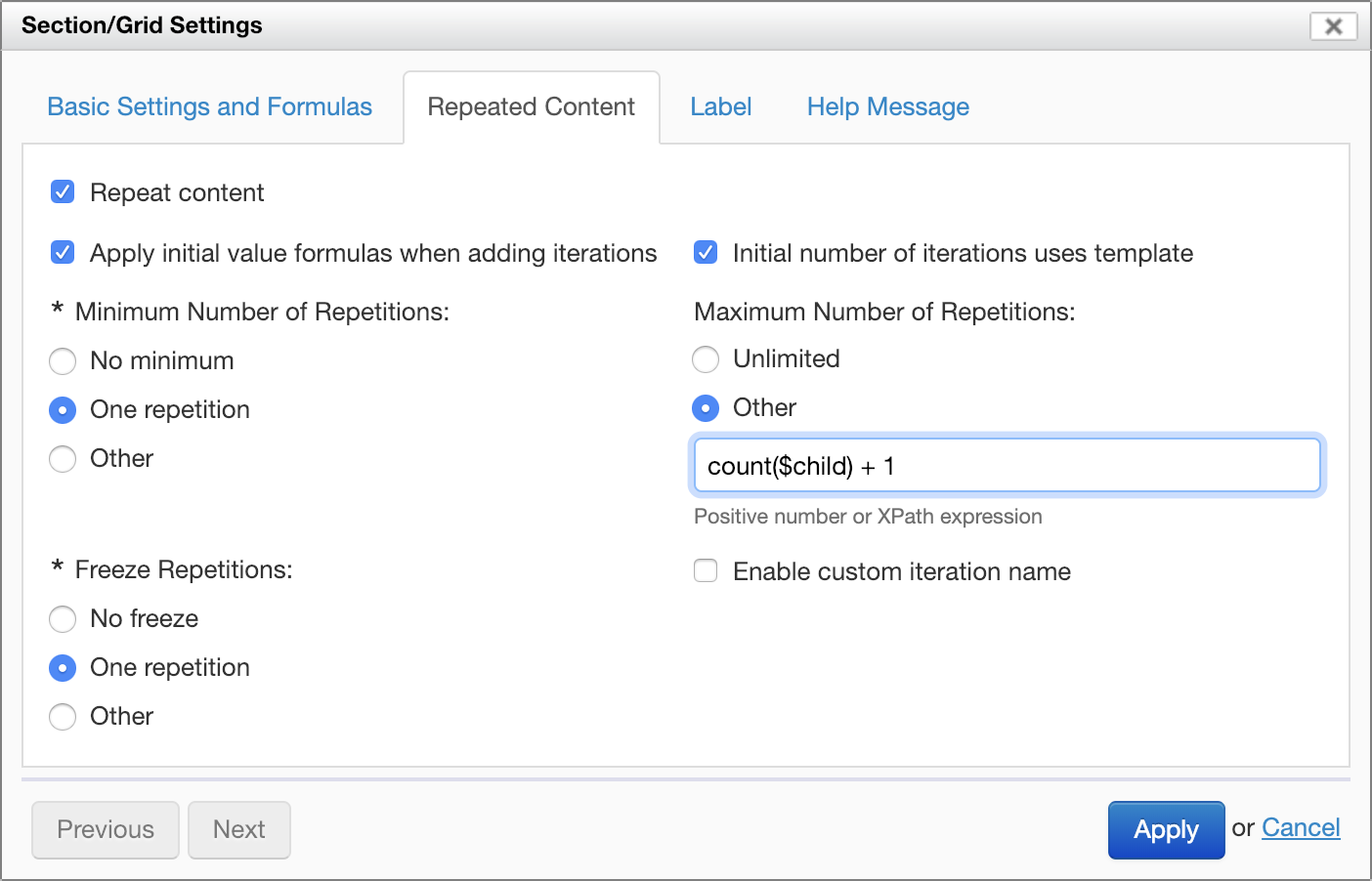
Task: Set maximum repetitions to Unlimited
Action: (x=706, y=359)
